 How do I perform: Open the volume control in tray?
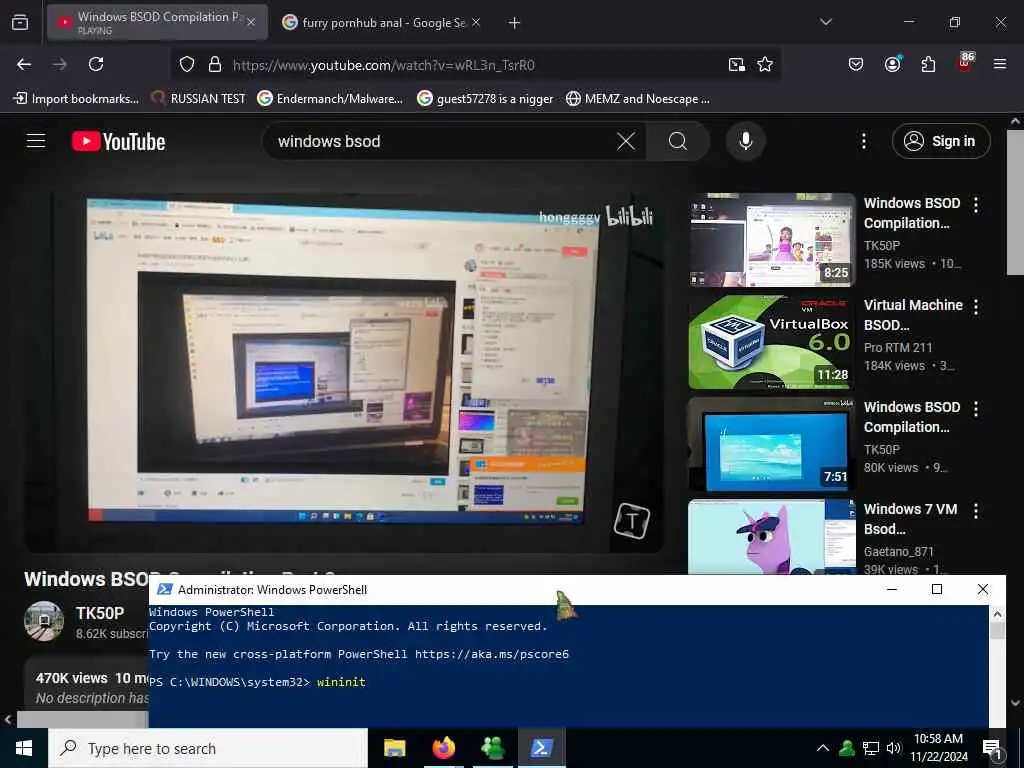tap(894, 748)
